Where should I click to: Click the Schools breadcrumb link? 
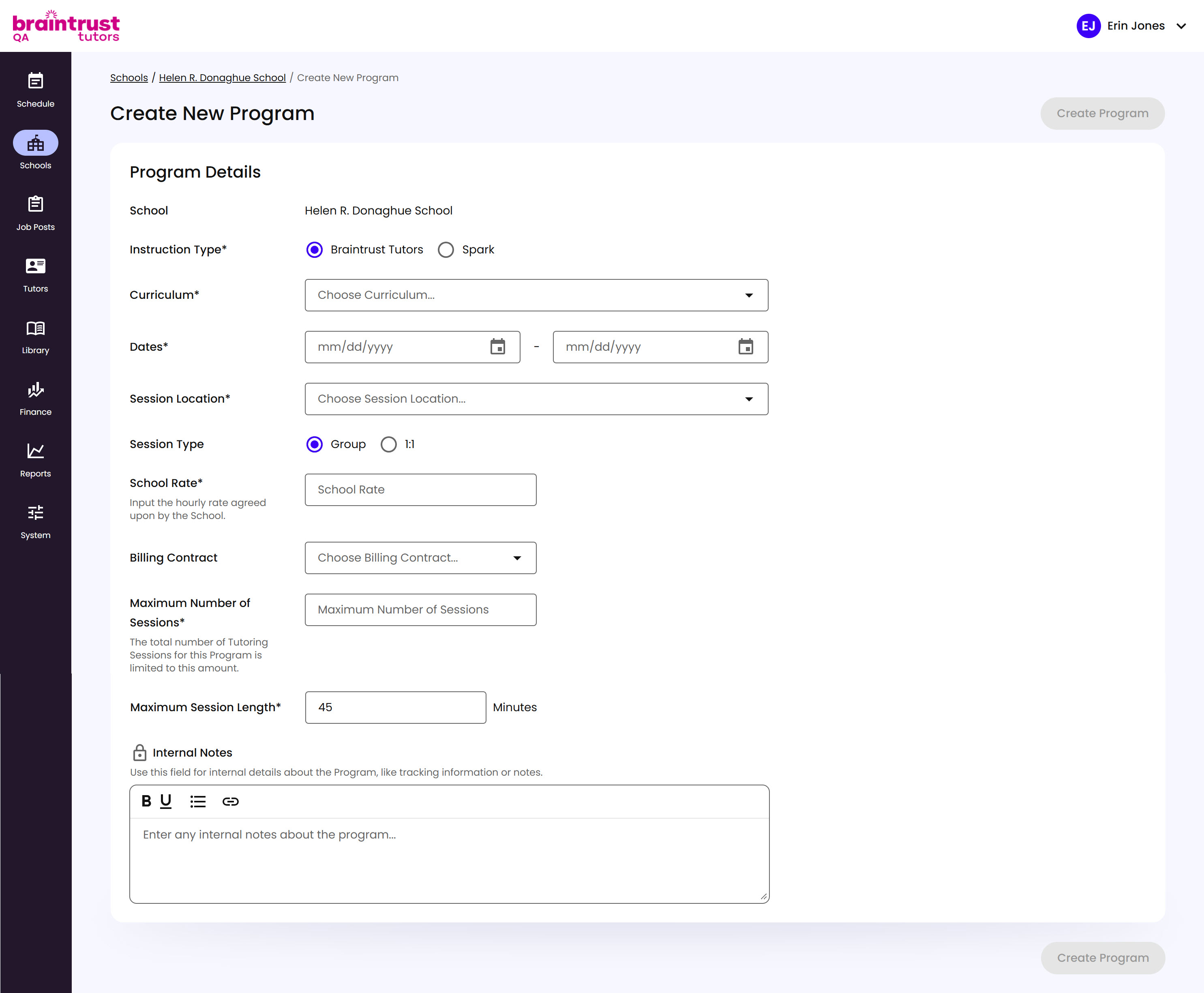click(129, 78)
